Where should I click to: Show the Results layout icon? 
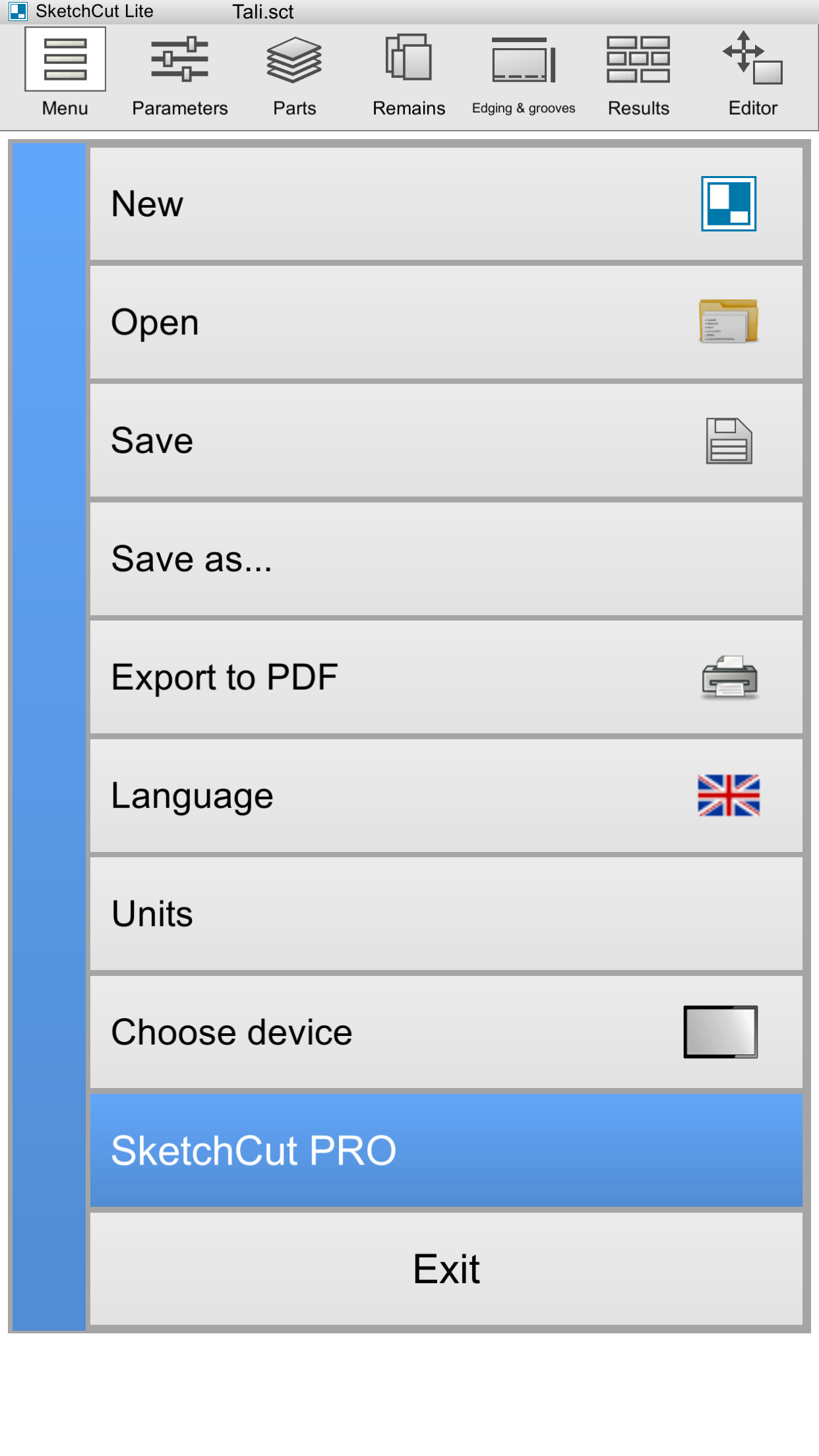click(638, 59)
